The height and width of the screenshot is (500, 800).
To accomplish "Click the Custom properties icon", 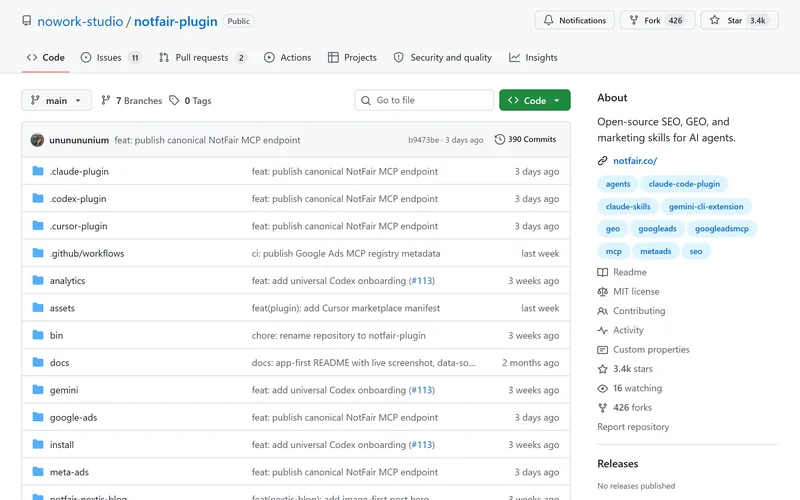I will coord(603,350).
